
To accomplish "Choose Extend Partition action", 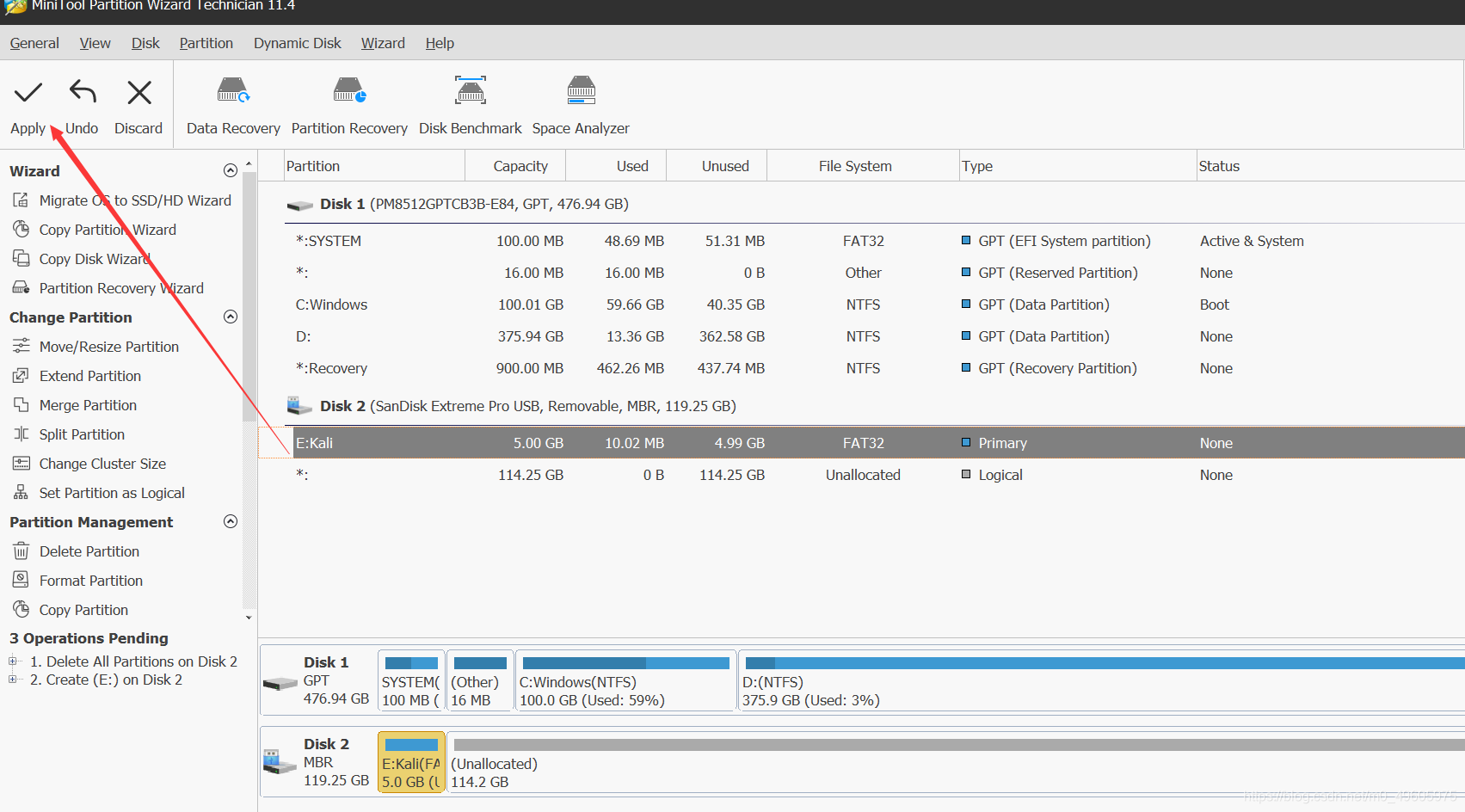I will click(90, 376).
